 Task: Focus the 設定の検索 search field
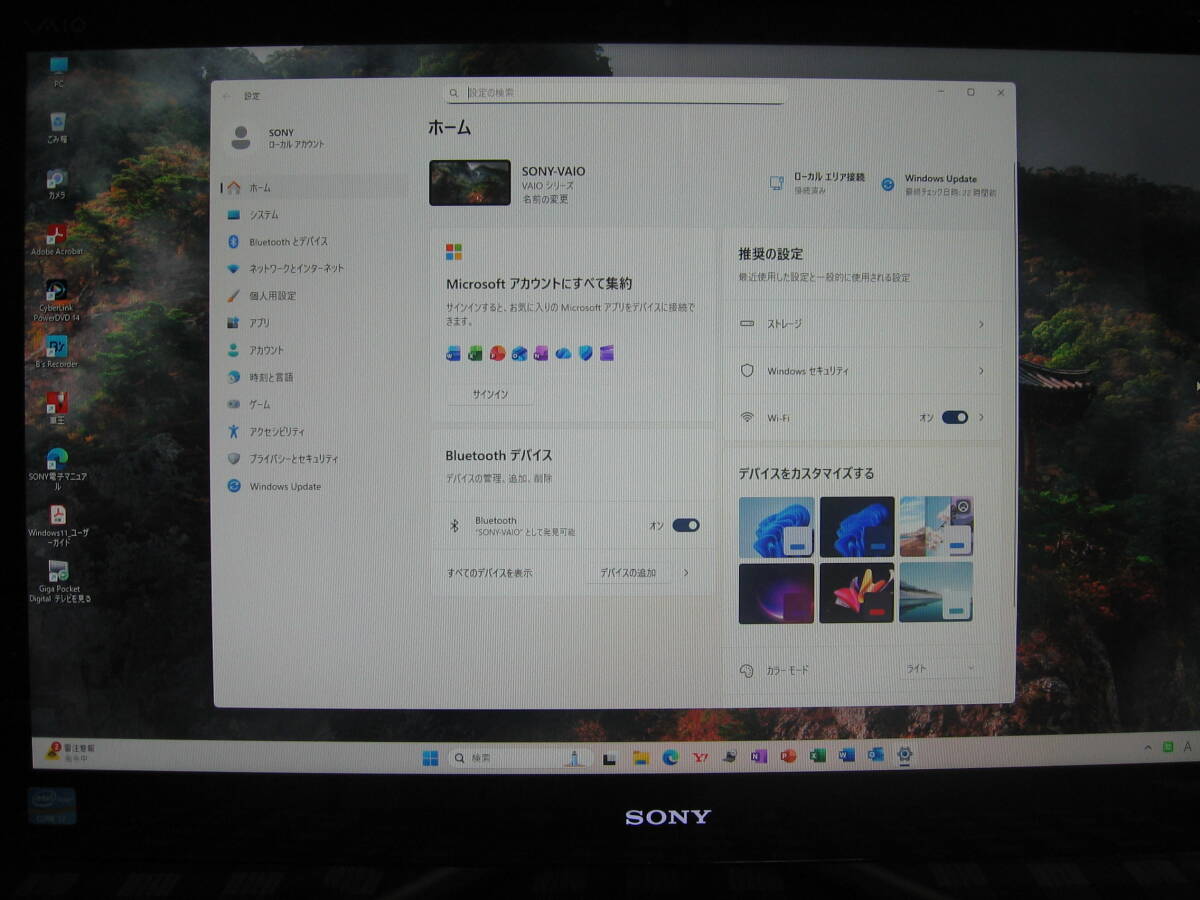pos(614,93)
